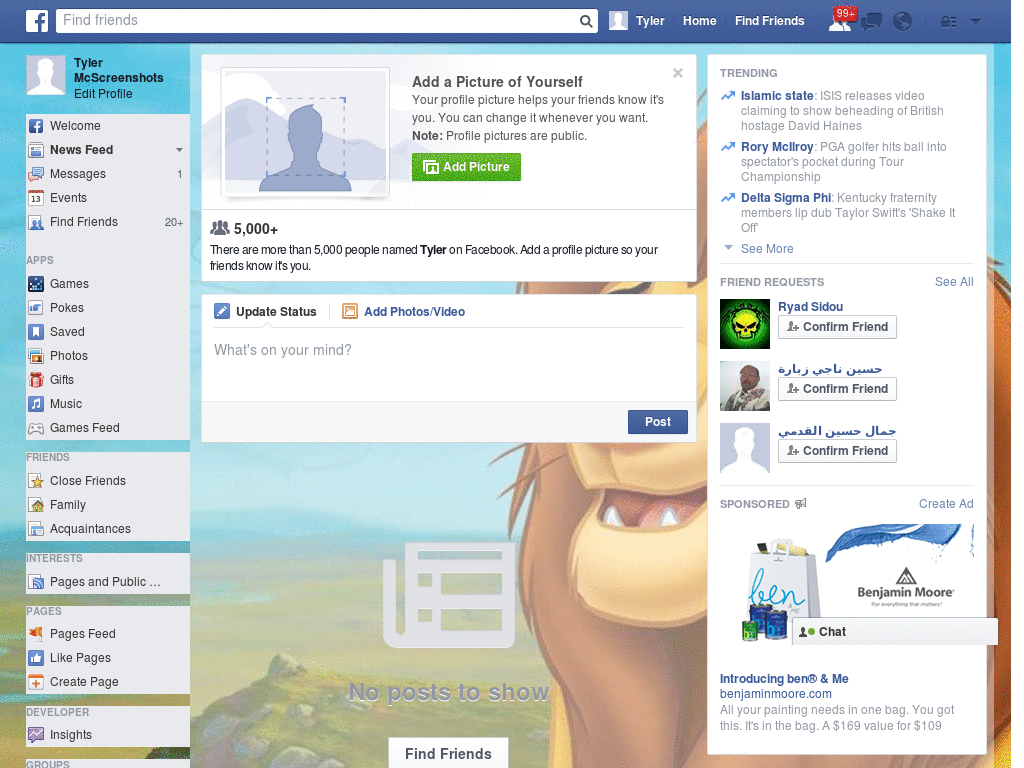Open friend requests icon with 99+ badge
The width and height of the screenshot is (1024, 768).
pos(841,20)
